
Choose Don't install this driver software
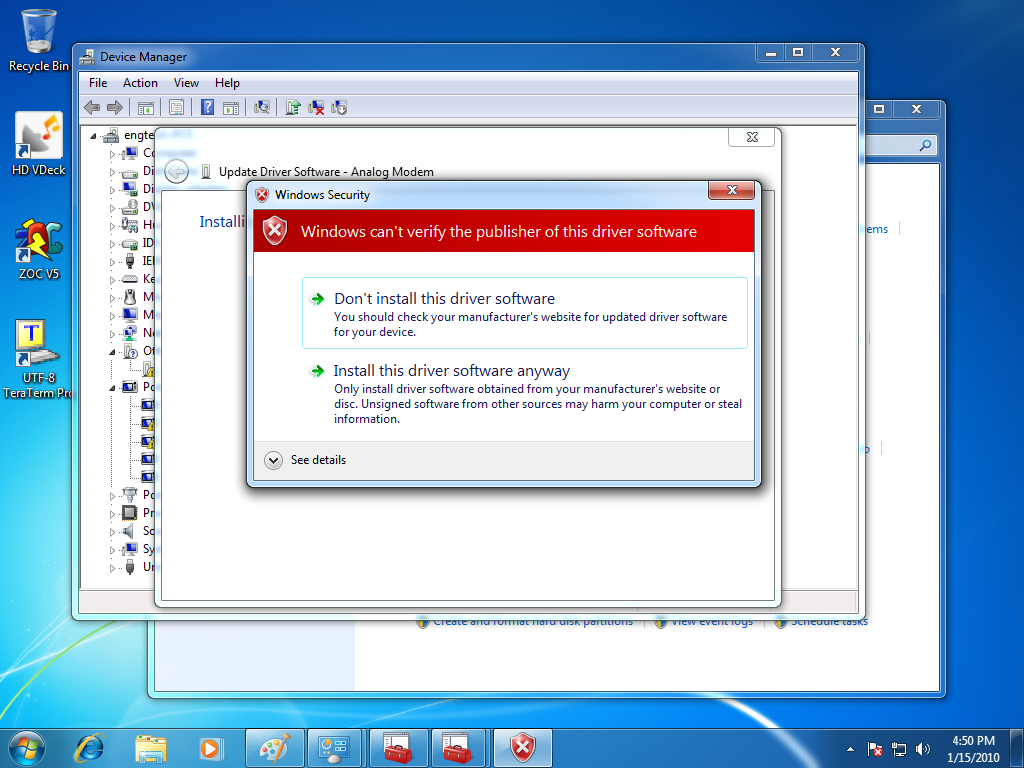(444, 299)
